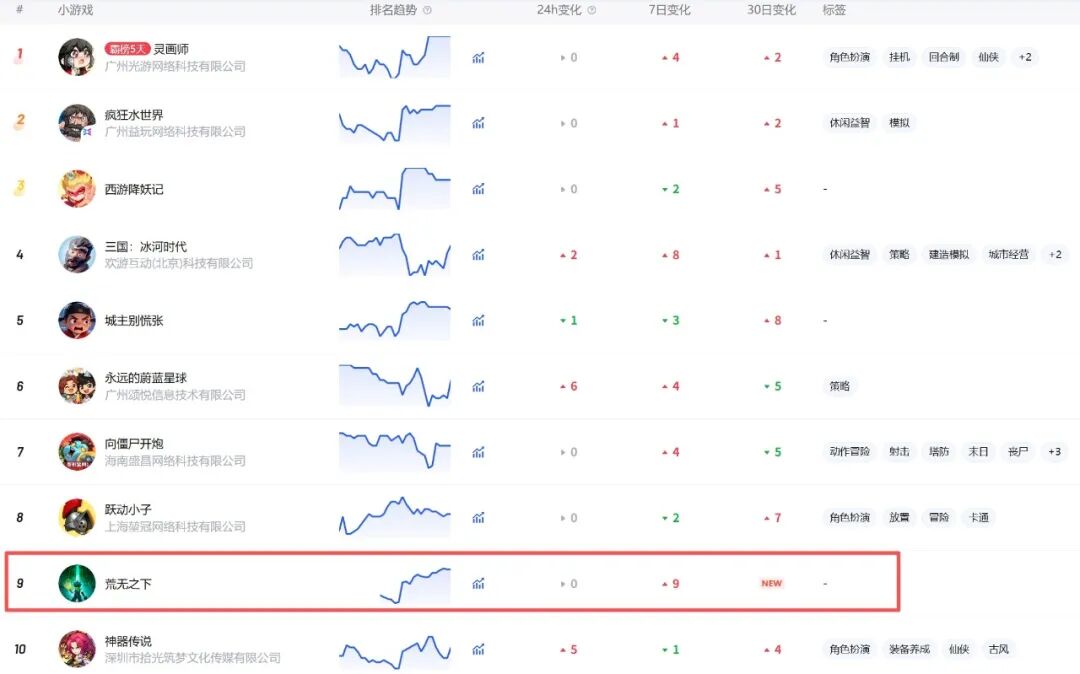Open the 三国：冰河时代 title link

coord(145,246)
